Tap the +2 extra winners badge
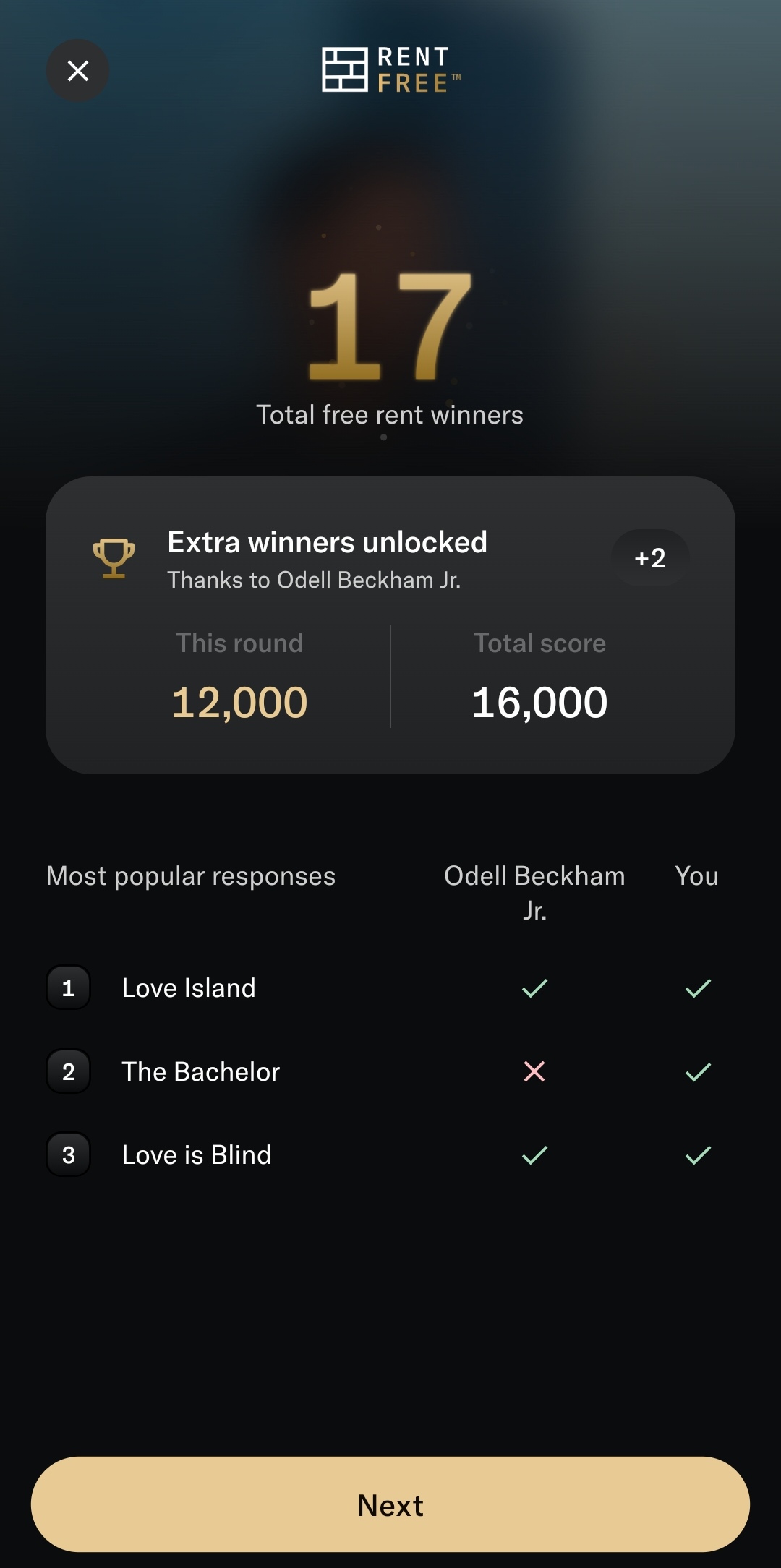This screenshot has height=1568, width=781. click(649, 558)
